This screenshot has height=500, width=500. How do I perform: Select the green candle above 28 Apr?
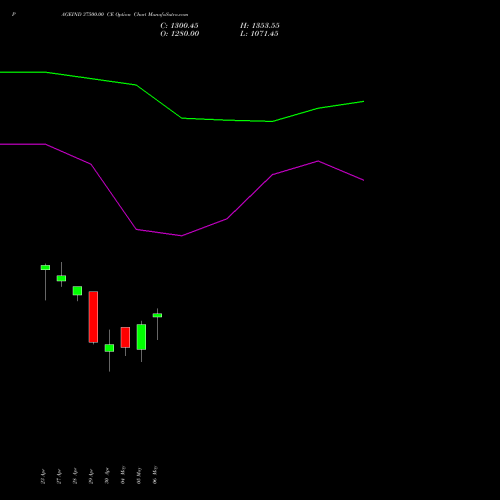(x=77, y=290)
